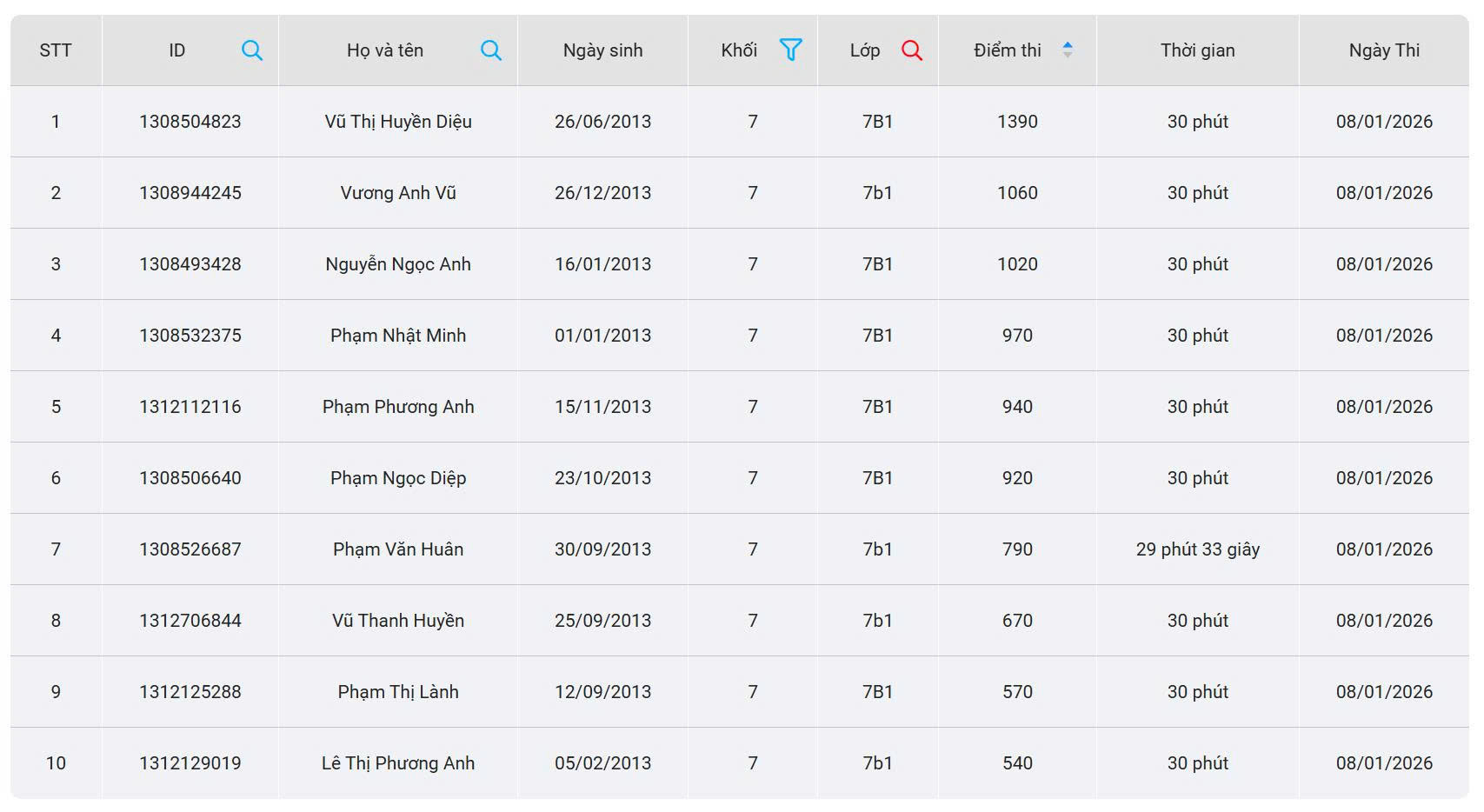Click the Ngày sinh column header
The height and width of the screenshot is (812, 1484).
click(602, 50)
